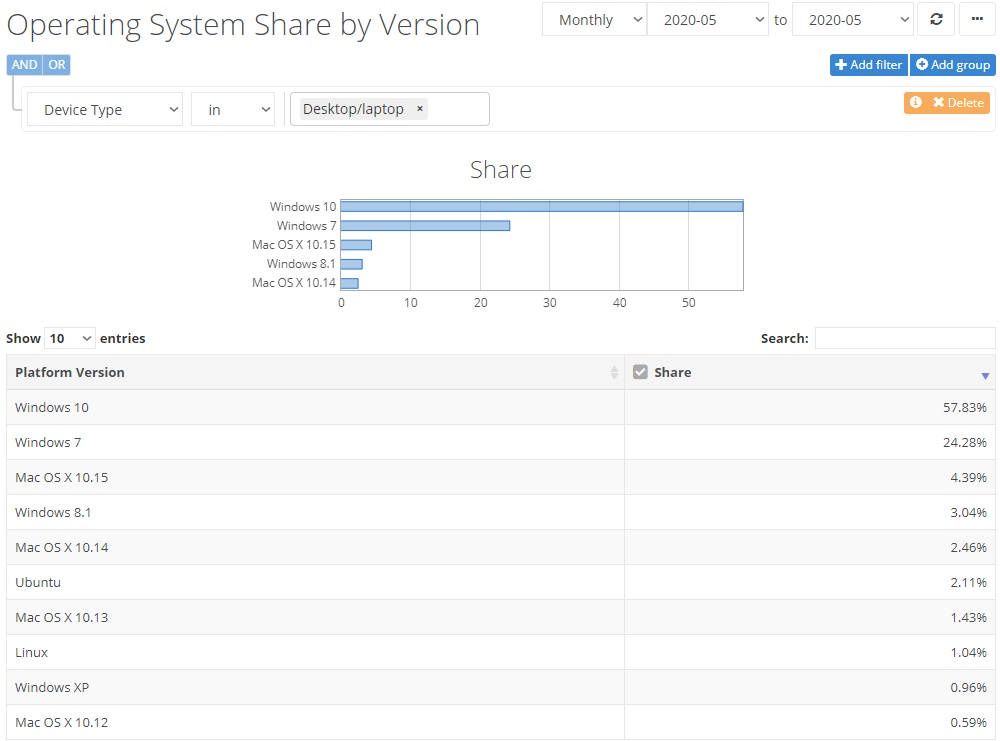Click the 0.59% share value
The image size is (1000, 741).
point(968,723)
